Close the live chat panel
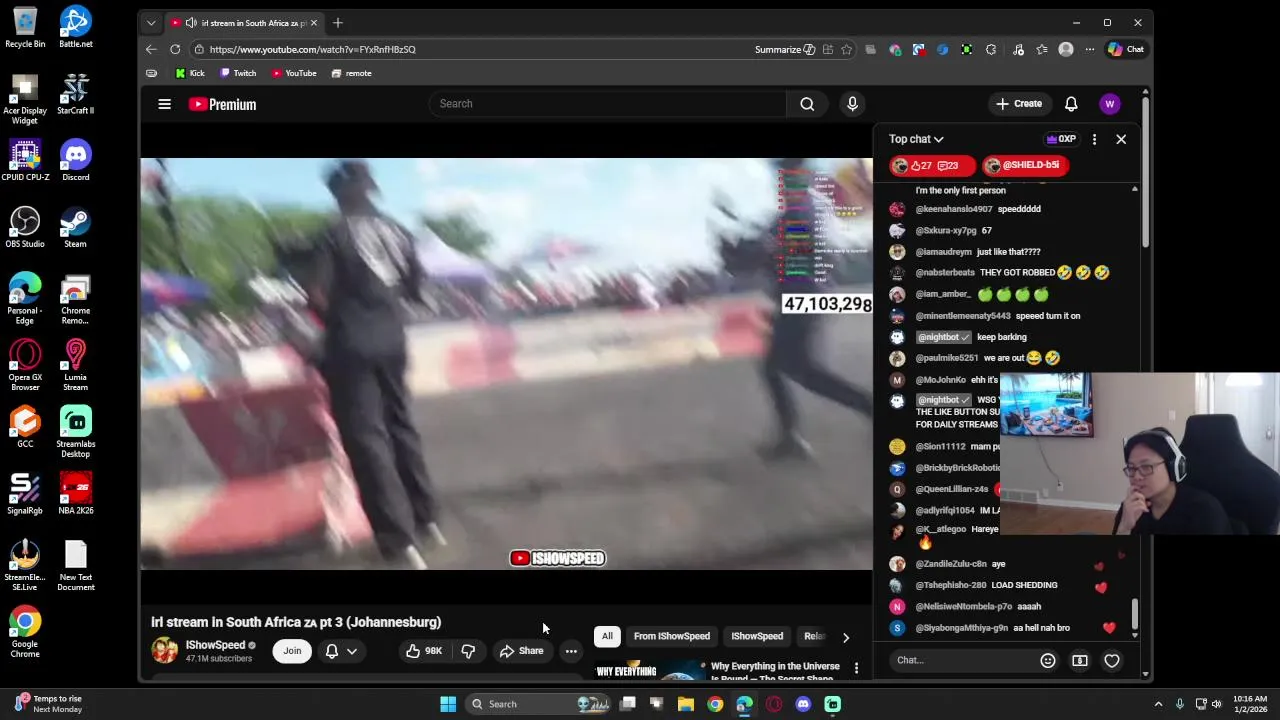Screen dimensions: 1280x720 (1121, 139)
